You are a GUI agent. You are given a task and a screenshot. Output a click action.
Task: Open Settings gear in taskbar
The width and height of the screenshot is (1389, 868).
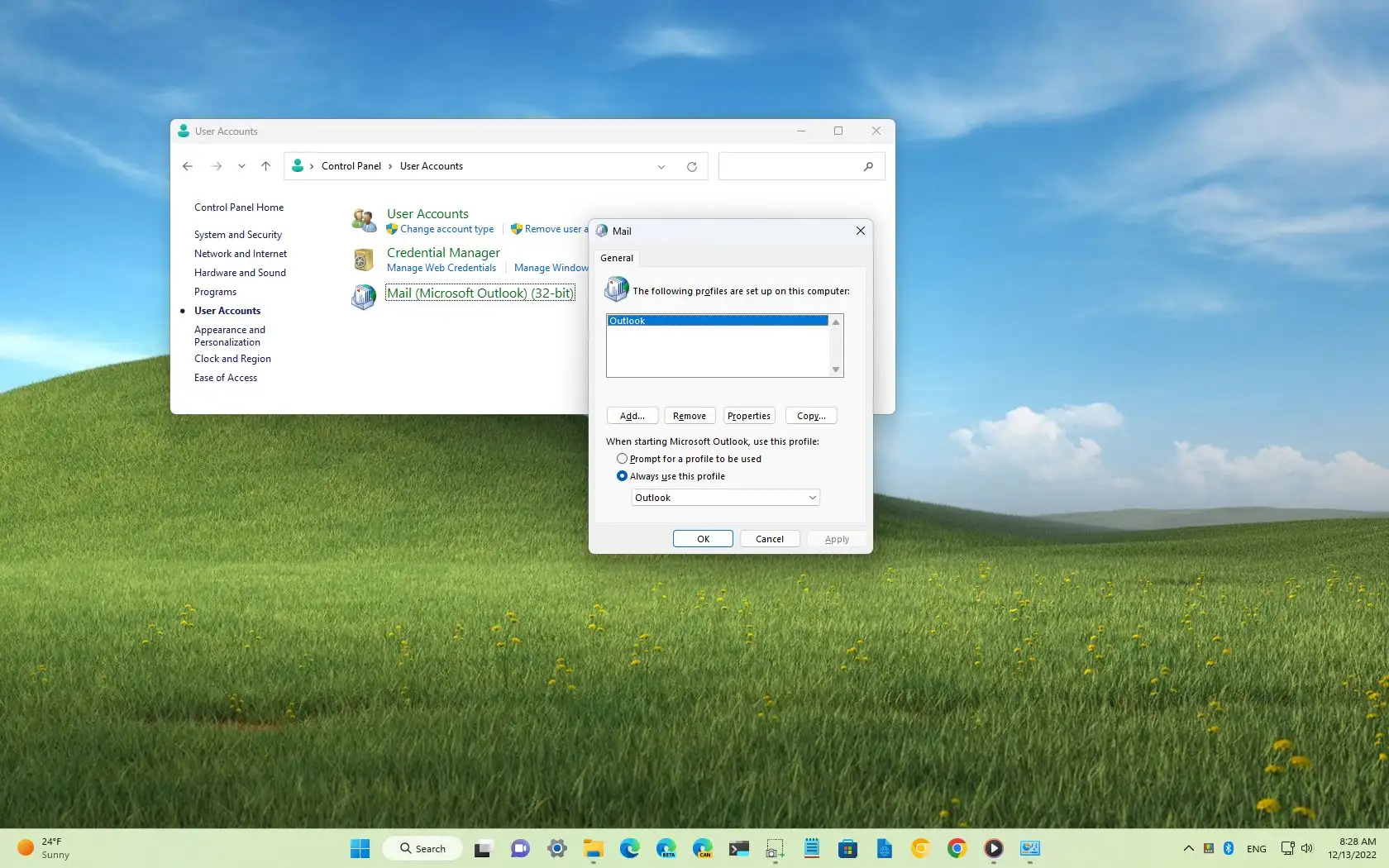coord(557,848)
